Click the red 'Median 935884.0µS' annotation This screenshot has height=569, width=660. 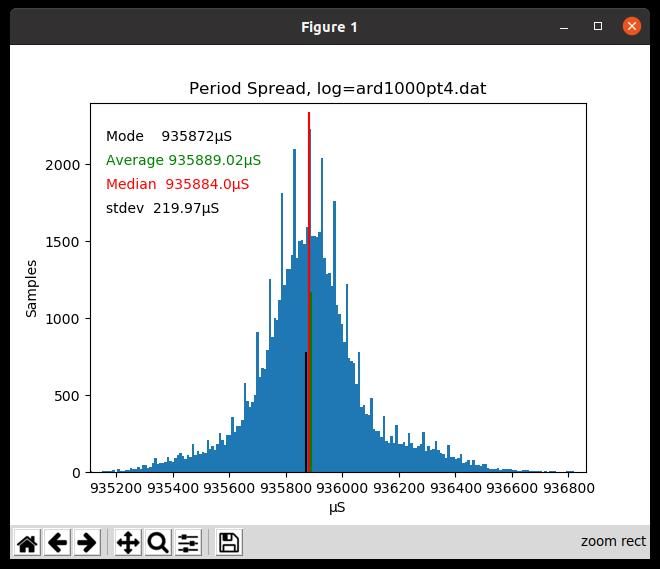(177, 184)
